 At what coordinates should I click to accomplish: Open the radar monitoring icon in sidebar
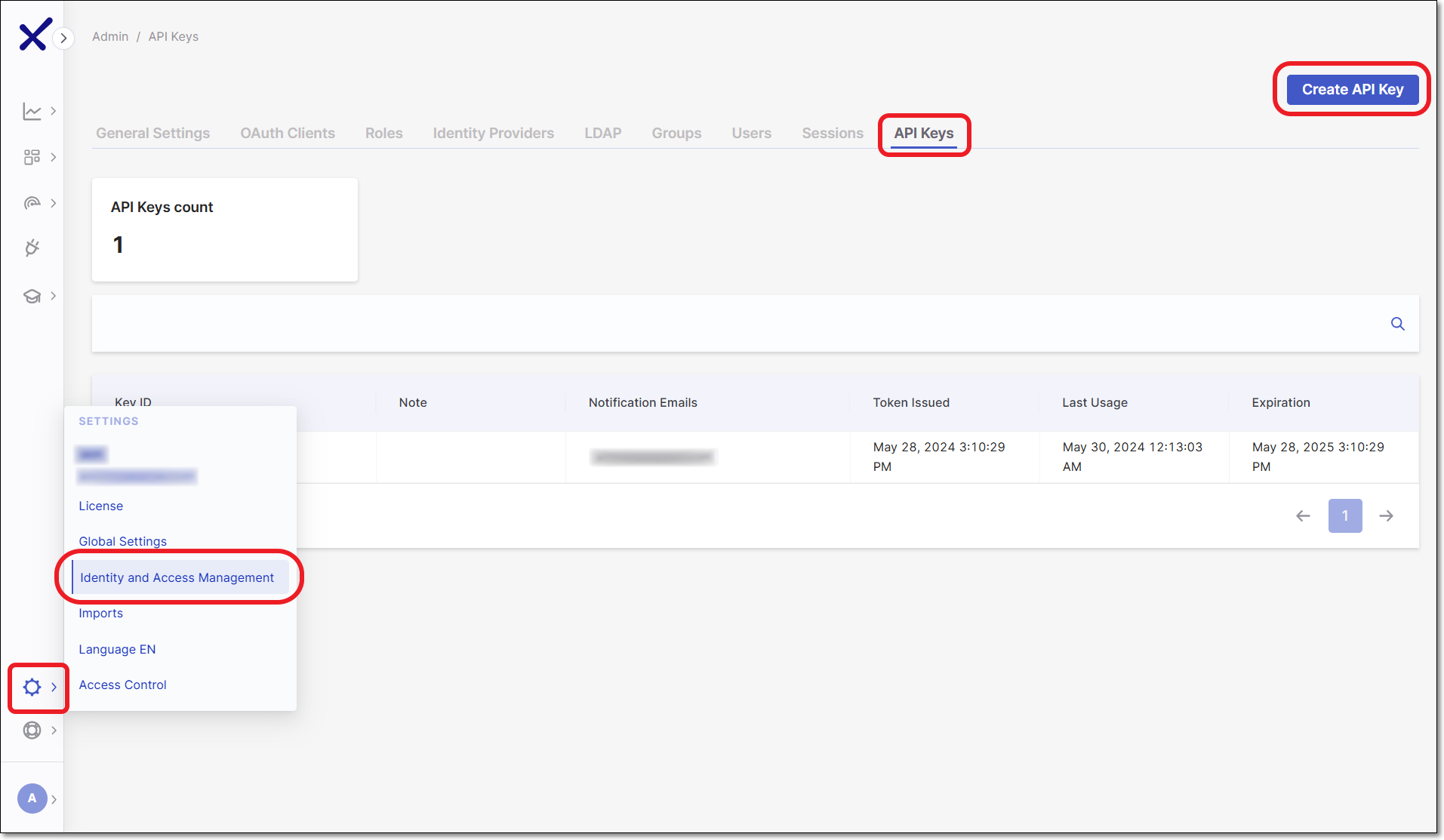tap(32, 203)
